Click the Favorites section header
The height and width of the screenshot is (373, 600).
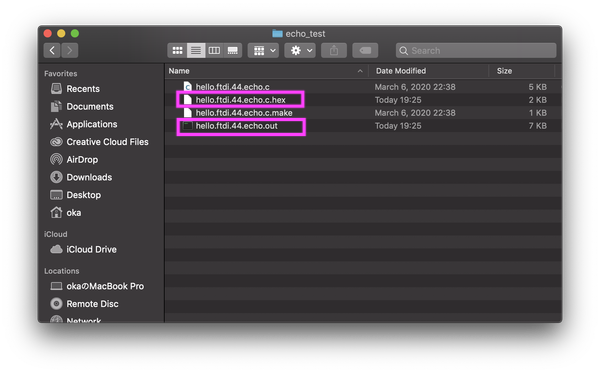pyautogui.click(x=60, y=73)
